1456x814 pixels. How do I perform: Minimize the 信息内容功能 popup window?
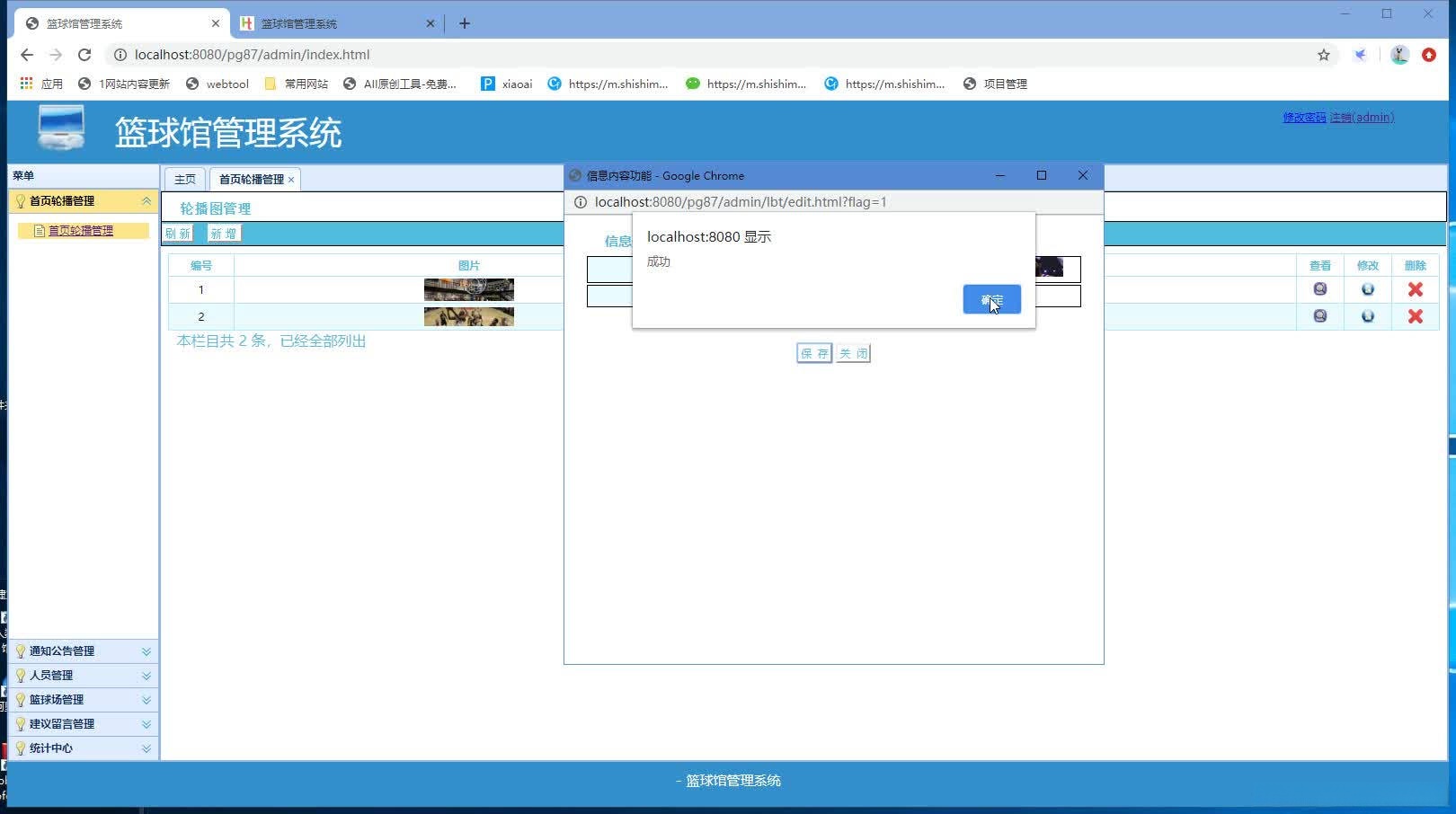999,175
